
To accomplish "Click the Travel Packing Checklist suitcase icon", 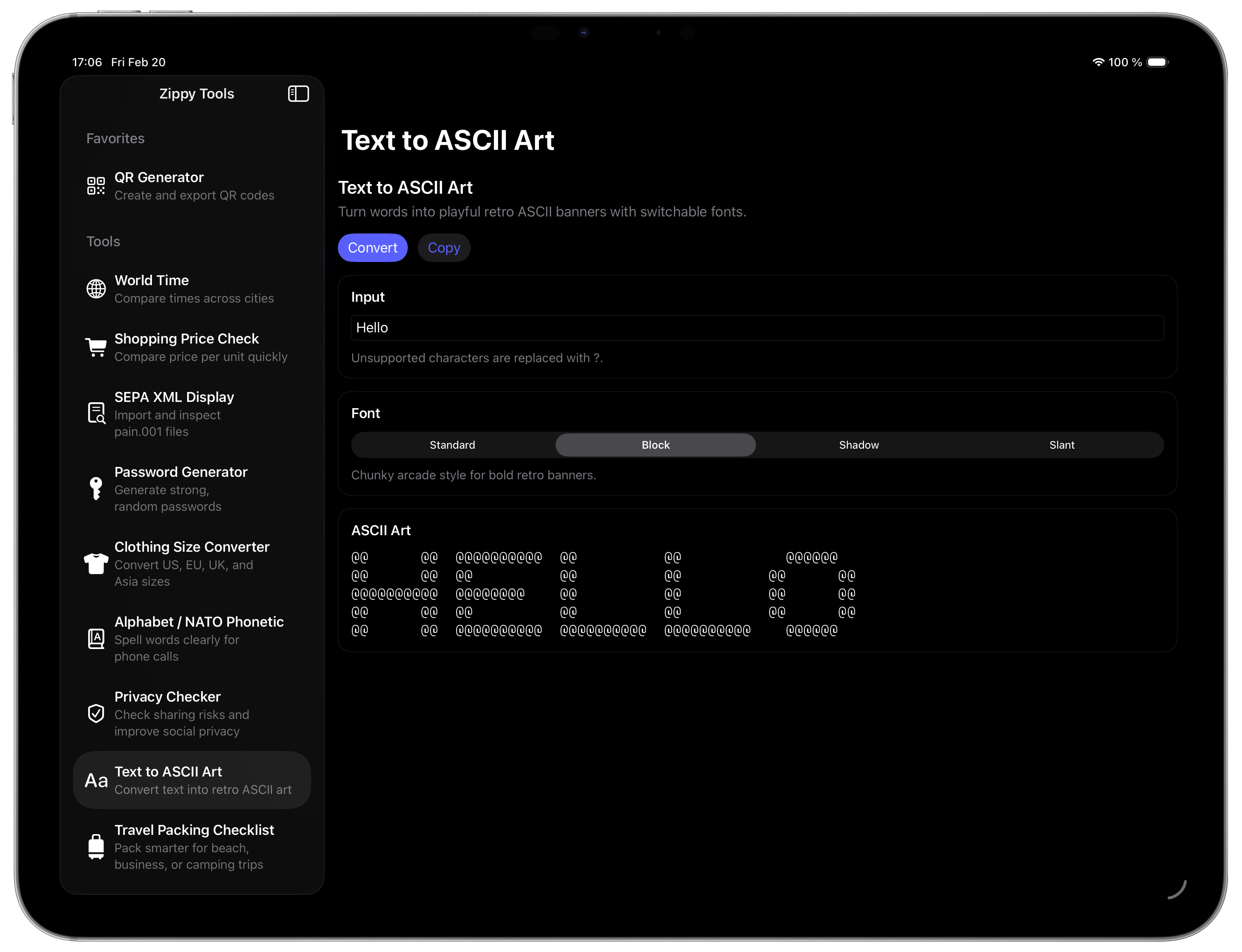I will tap(96, 846).
